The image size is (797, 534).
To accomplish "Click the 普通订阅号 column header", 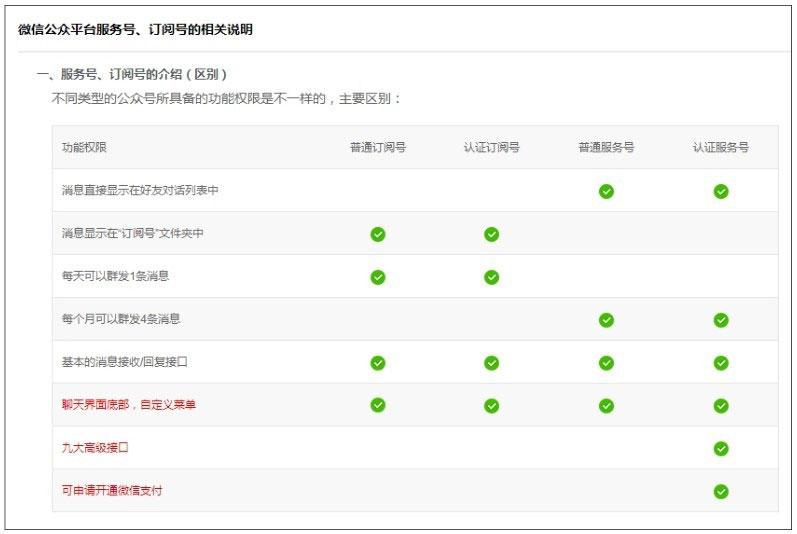I will point(378,147).
